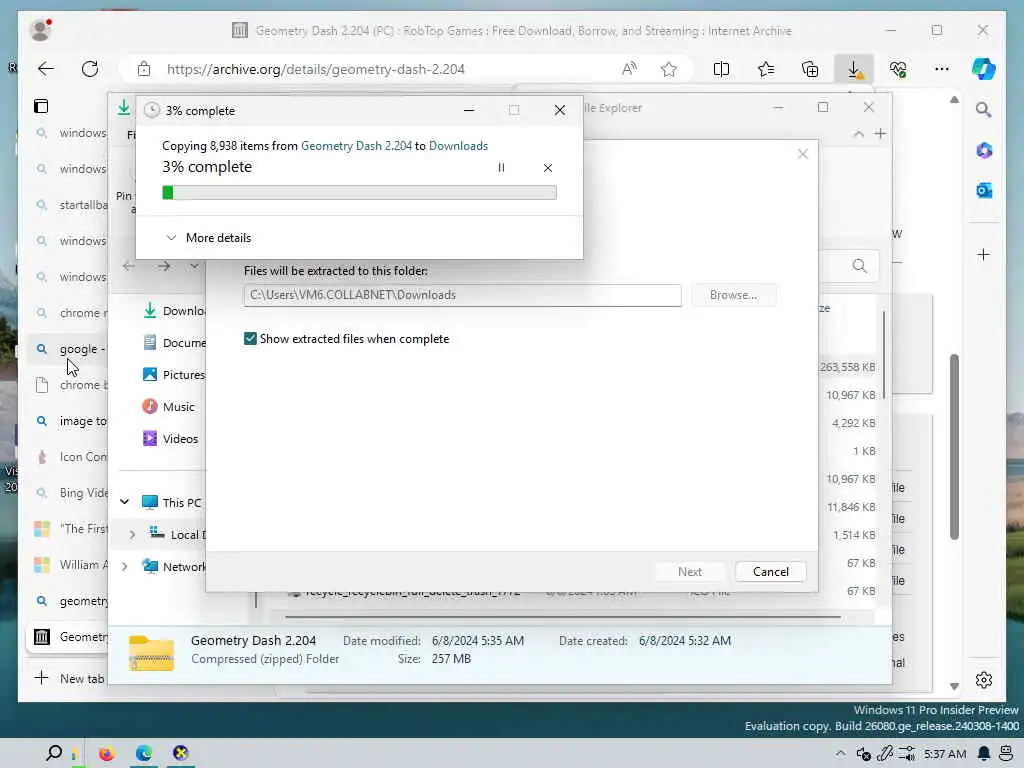
Task: Open the Favorites list icon
Action: pyautogui.click(x=766, y=69)
